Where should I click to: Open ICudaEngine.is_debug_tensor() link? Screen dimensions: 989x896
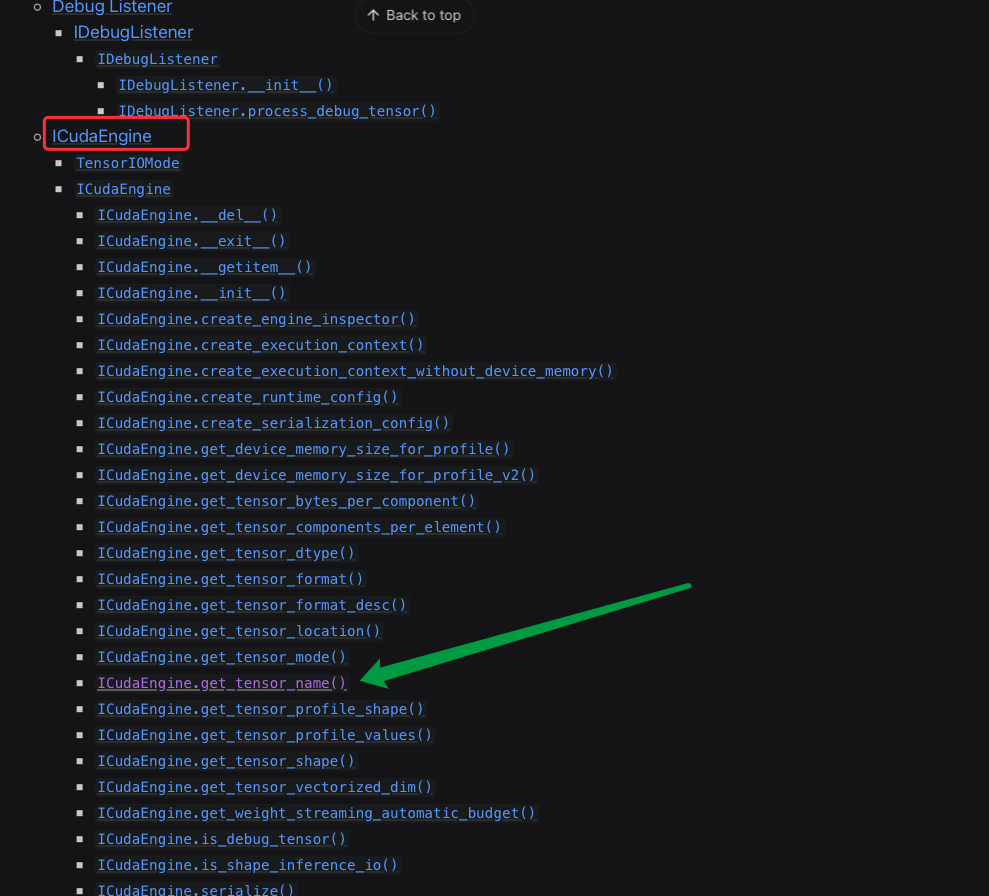click(x=221, y=838)
